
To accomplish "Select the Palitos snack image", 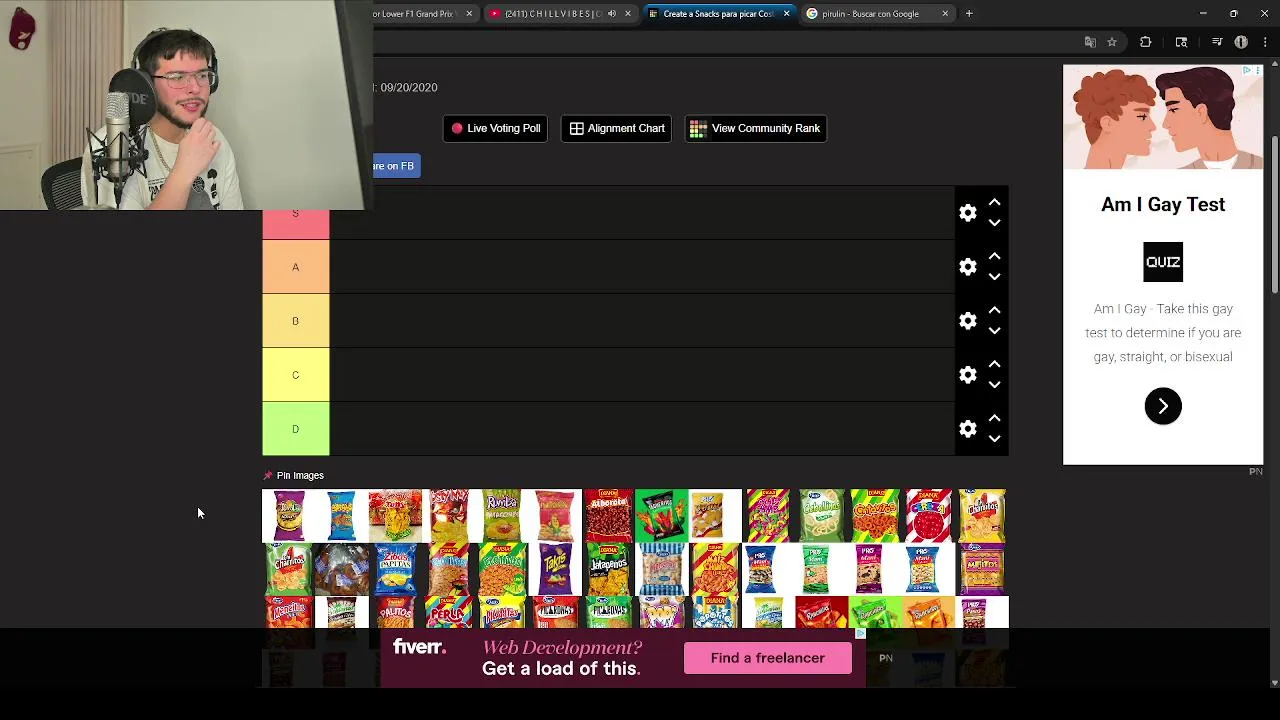I will 395,612.
